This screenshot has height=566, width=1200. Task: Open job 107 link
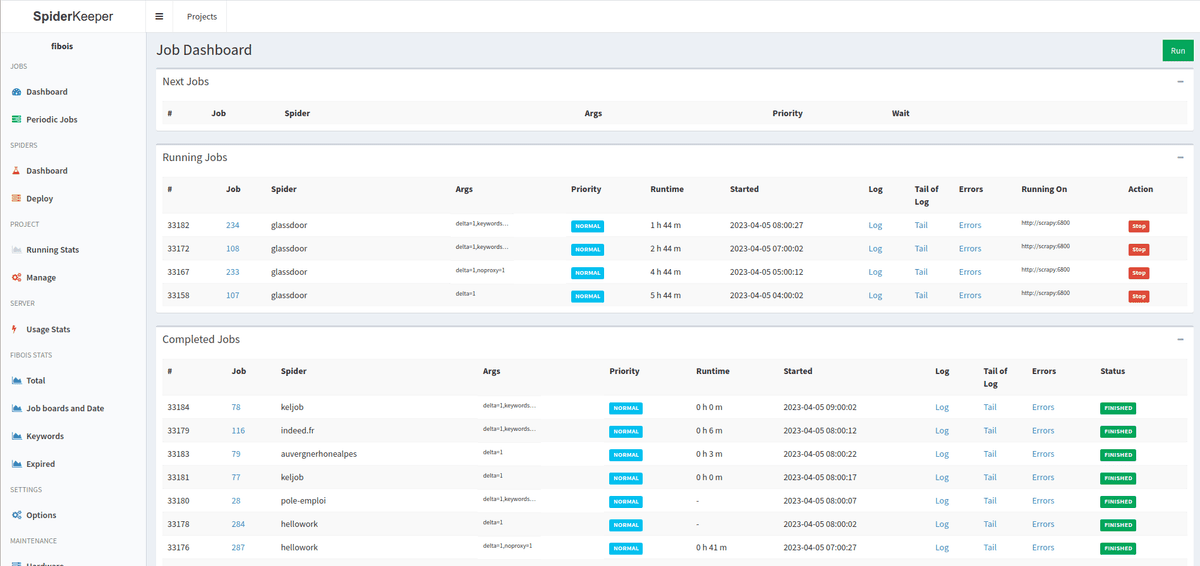pos(233,296)
